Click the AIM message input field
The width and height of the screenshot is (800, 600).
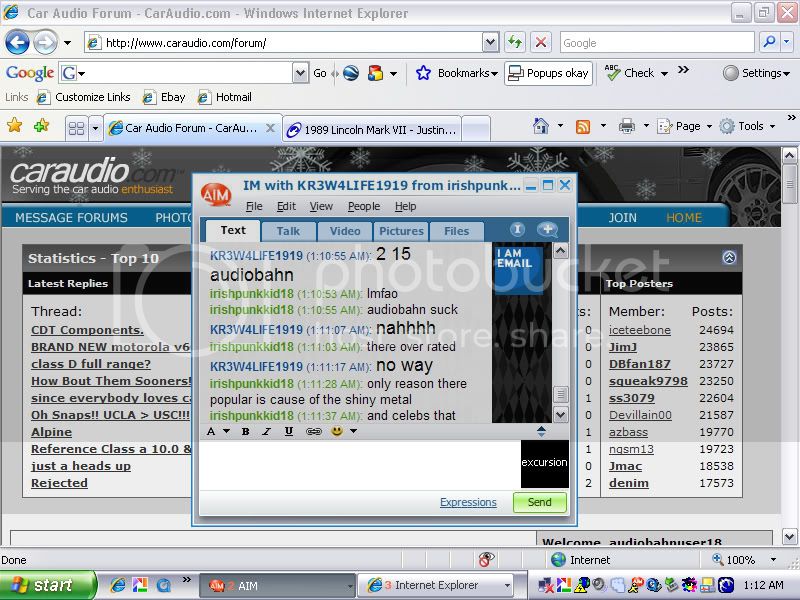tap(359, 464)
